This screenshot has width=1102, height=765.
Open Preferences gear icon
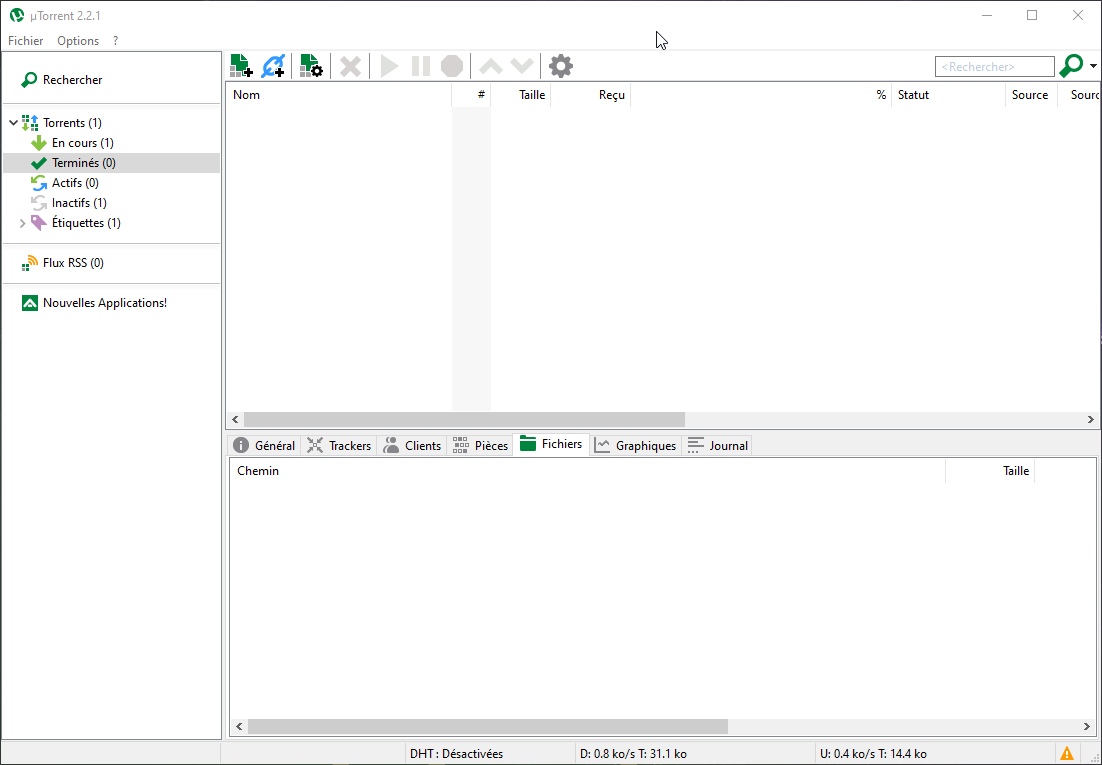[x=561, y=66]
